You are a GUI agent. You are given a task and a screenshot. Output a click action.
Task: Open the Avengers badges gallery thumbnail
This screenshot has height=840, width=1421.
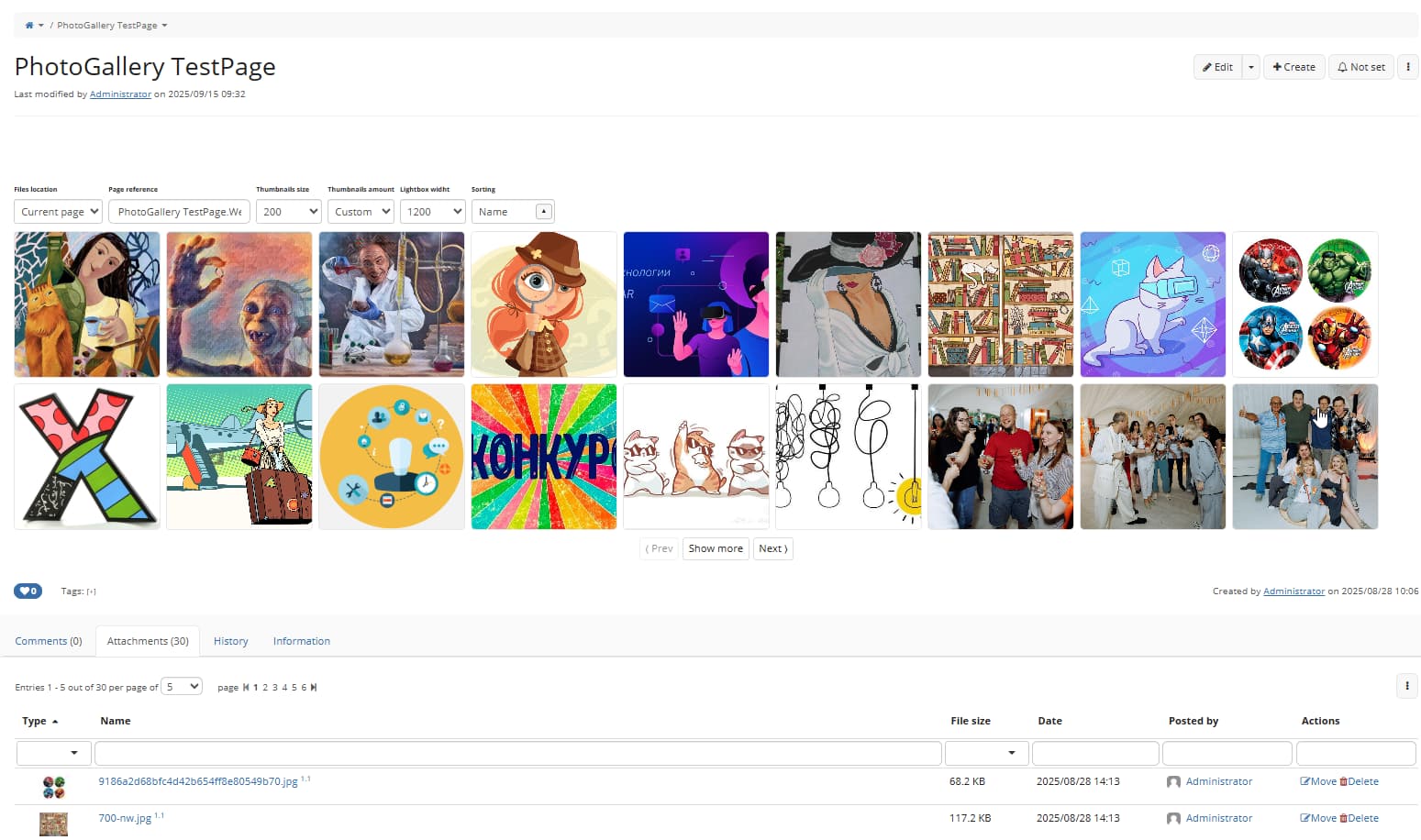click(1304, 304)
